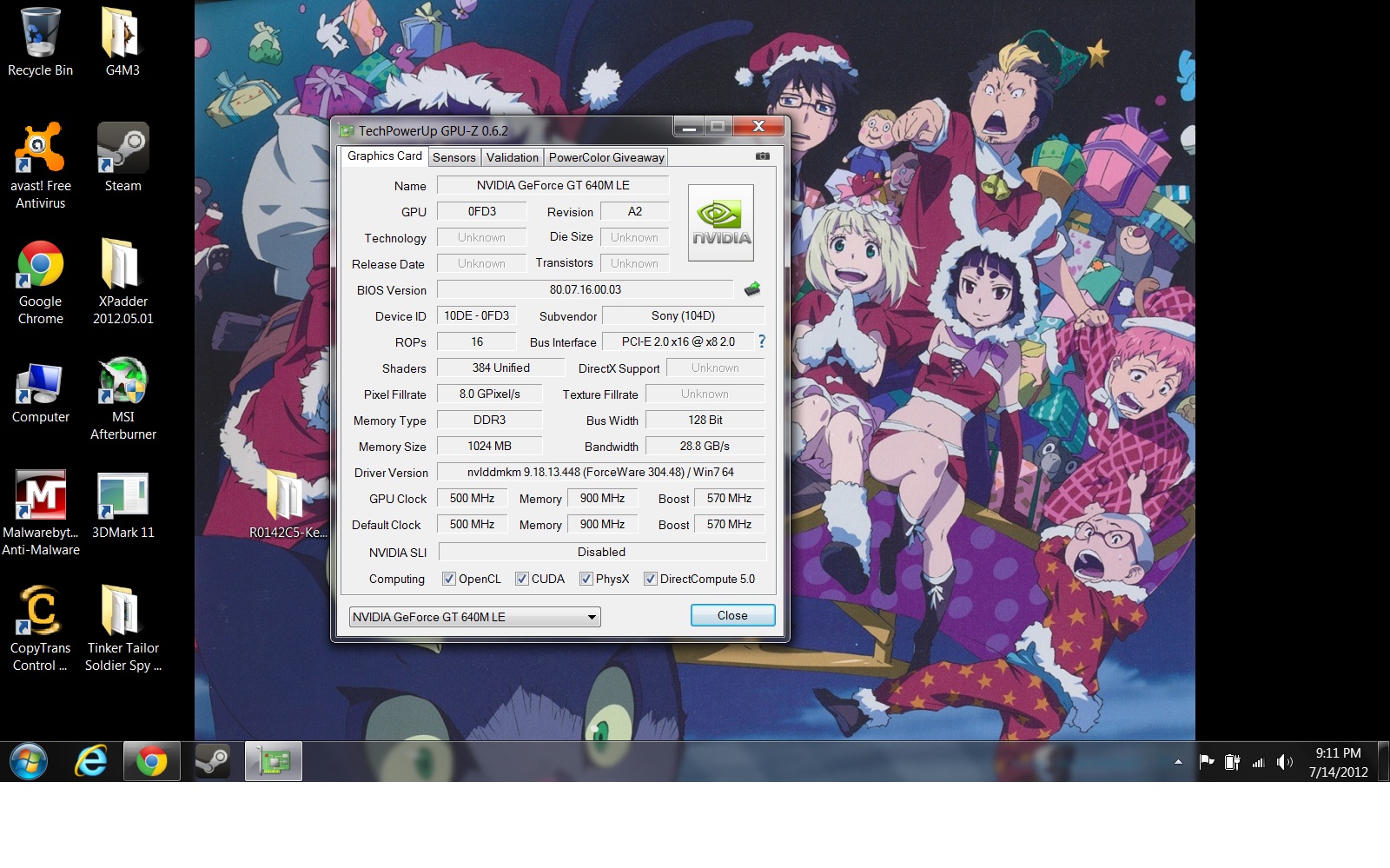This screenshot has width=1390, height=868.
Task: Click the battery power tray icon
Action: (x=1232, y=762)
